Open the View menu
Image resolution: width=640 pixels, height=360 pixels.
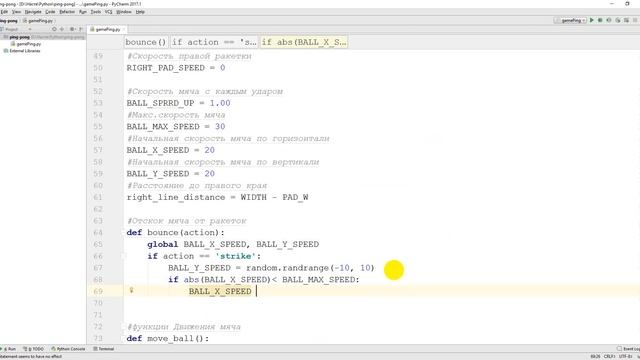pyautogui.click(x=16, y=12)
